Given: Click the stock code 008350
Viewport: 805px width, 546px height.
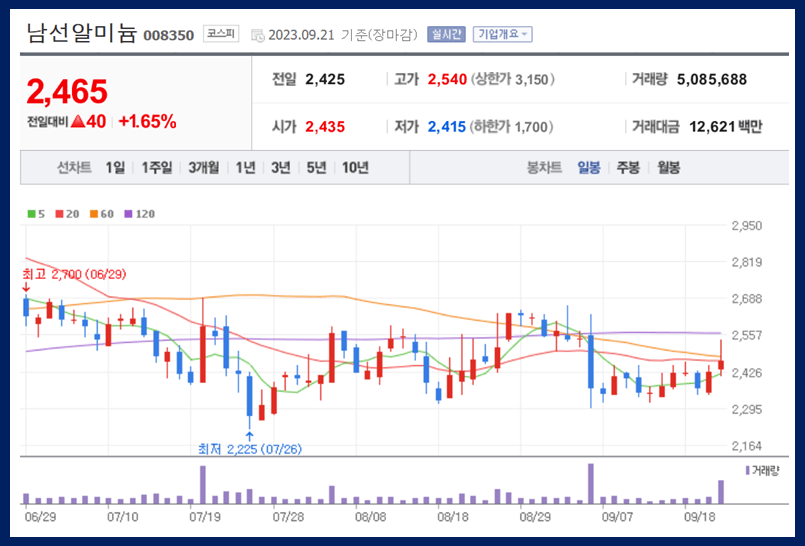Looking at the screenshot, I should 168,35.
